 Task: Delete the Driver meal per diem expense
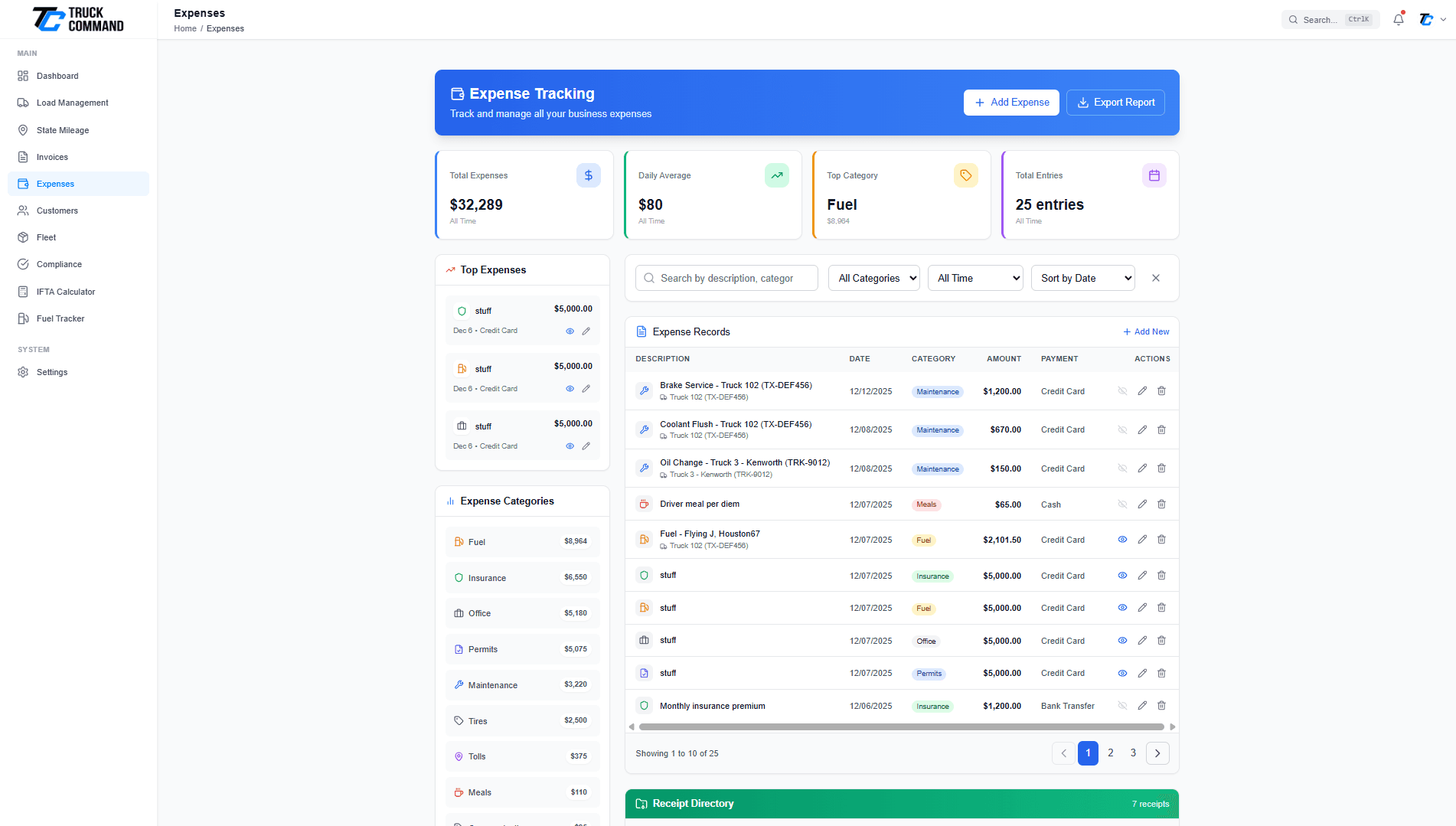tap(1161, 504)
